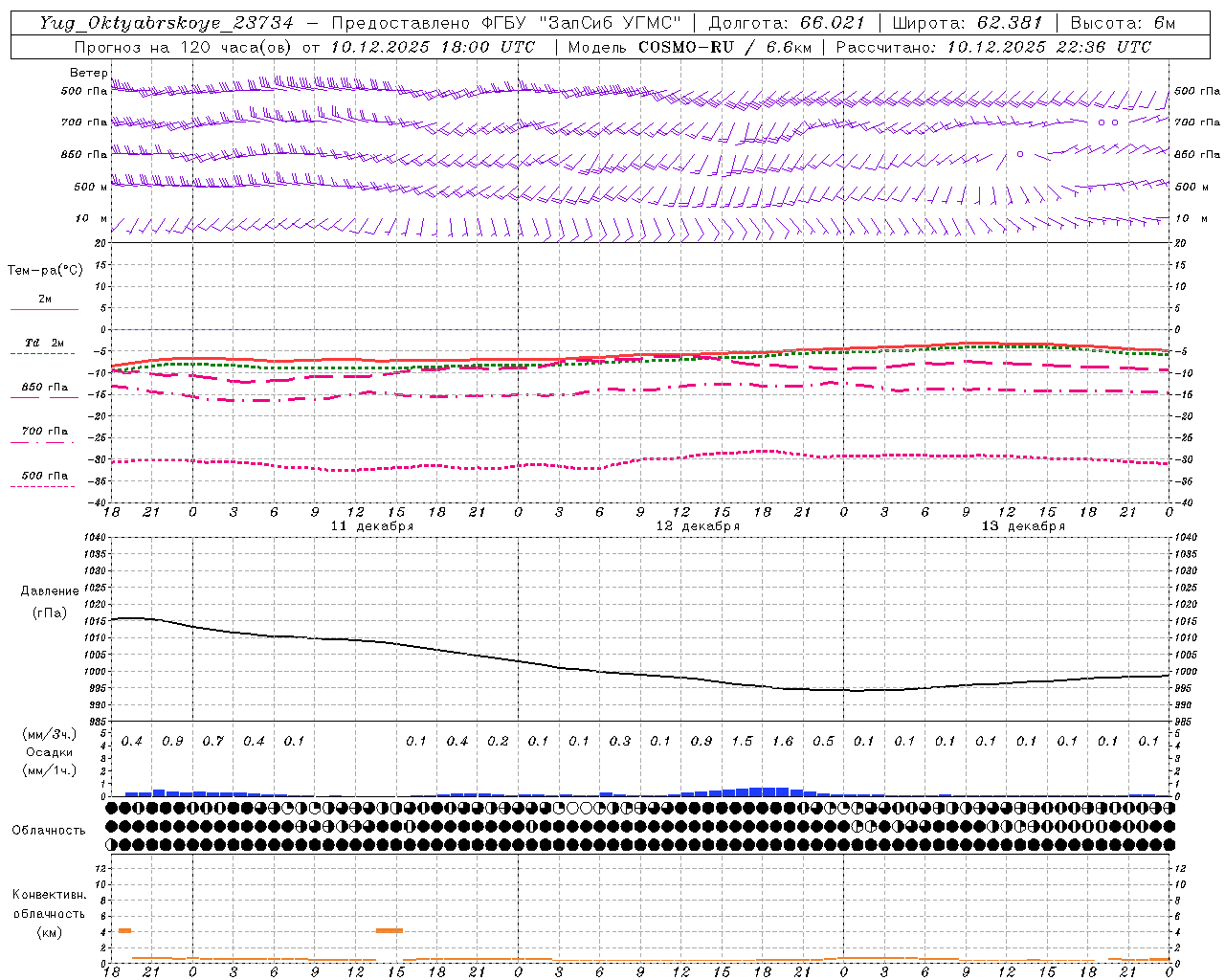Click the Долгота: 66.021 header value

pyautogui.click(x=787, y=23)
